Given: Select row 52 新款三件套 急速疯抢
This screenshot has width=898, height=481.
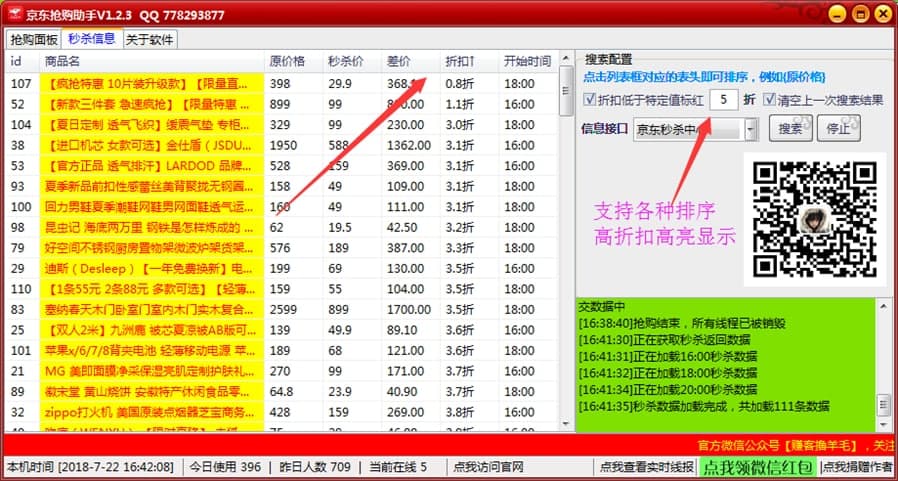Looking at the screenshot, I should pos(281,104).
